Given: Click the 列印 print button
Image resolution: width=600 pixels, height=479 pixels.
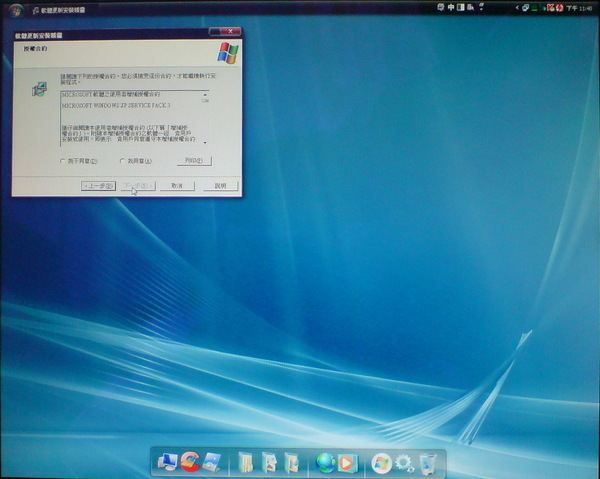Looking at the screenshot, I should click(x=194, y=161).
